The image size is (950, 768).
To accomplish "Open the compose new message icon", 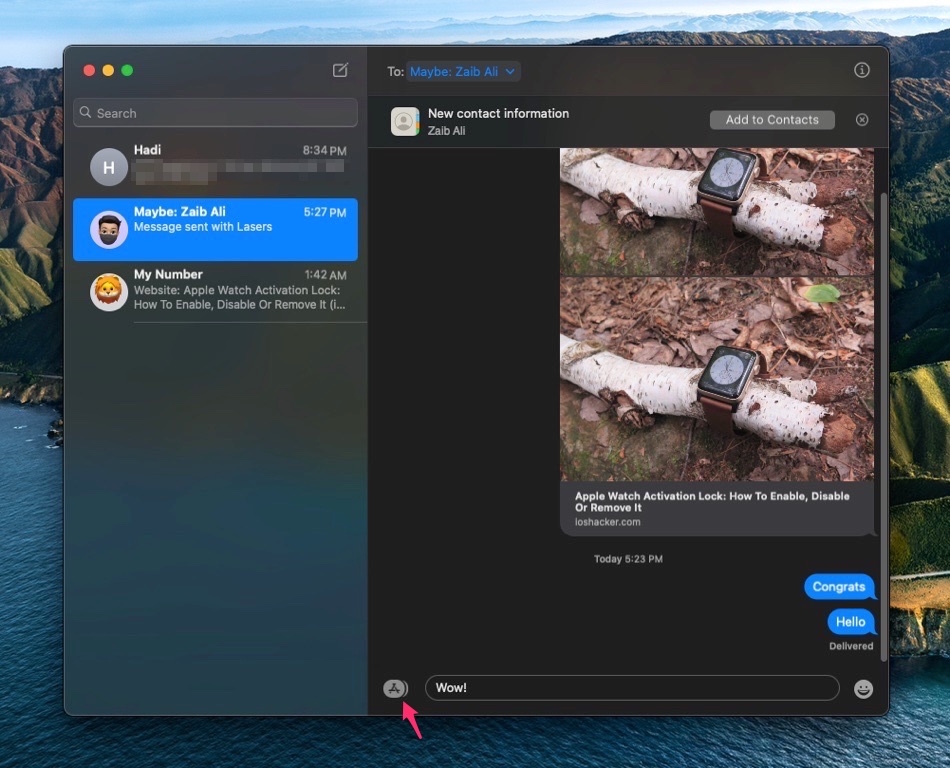I will click(x=340, y=70).
